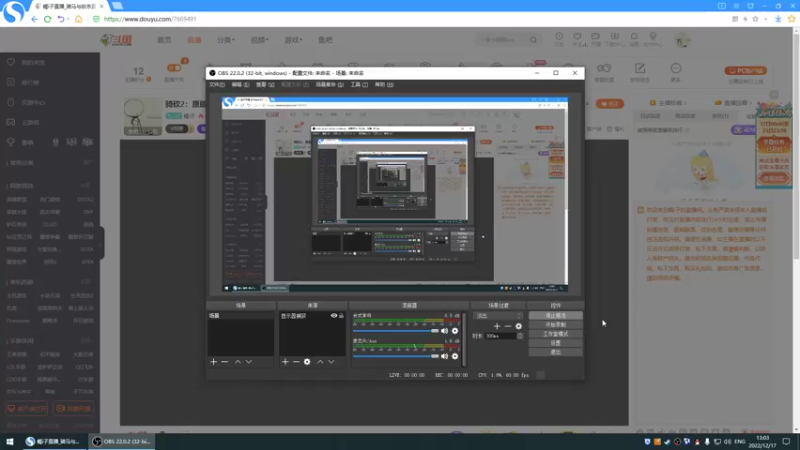Move scene down in OBS Scenes panel

(x=249, y=362)
